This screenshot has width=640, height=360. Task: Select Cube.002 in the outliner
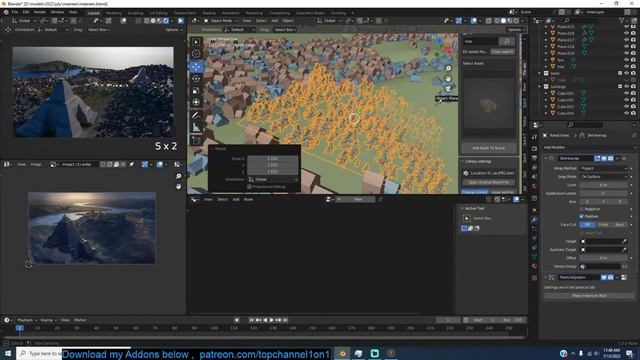coord(565,100)
